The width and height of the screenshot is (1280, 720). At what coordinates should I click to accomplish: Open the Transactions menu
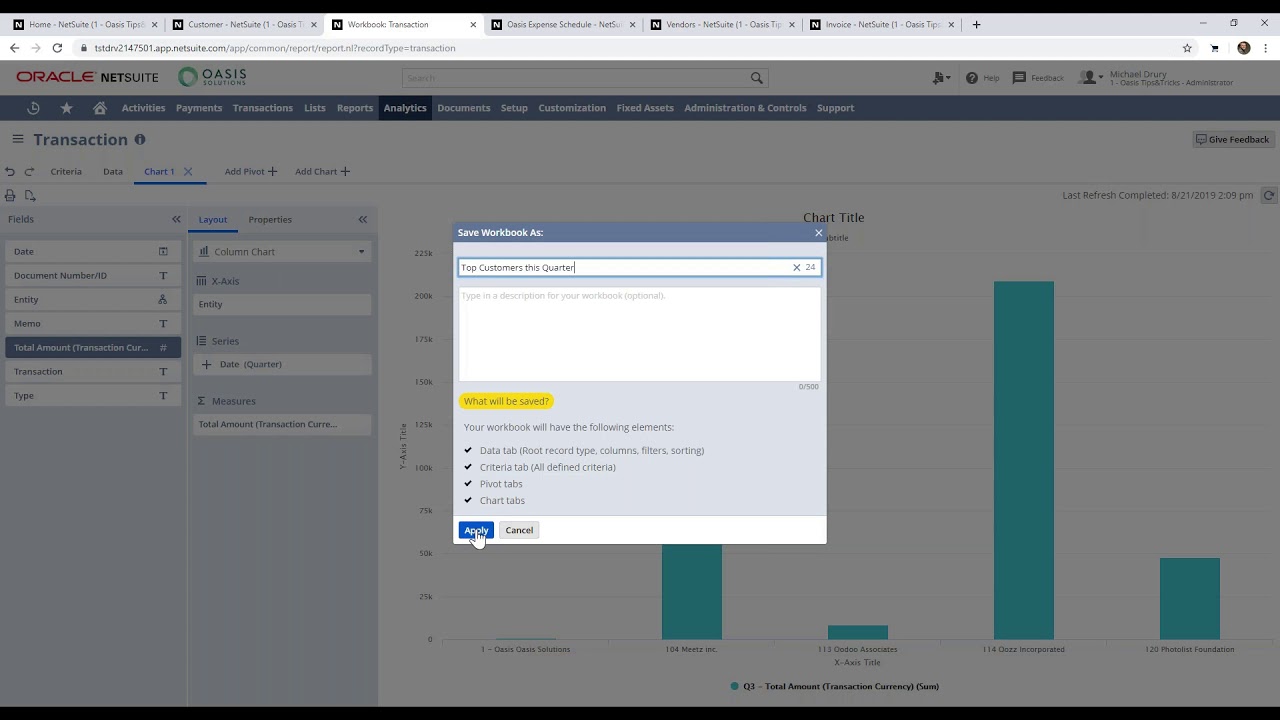pos(263,108)
